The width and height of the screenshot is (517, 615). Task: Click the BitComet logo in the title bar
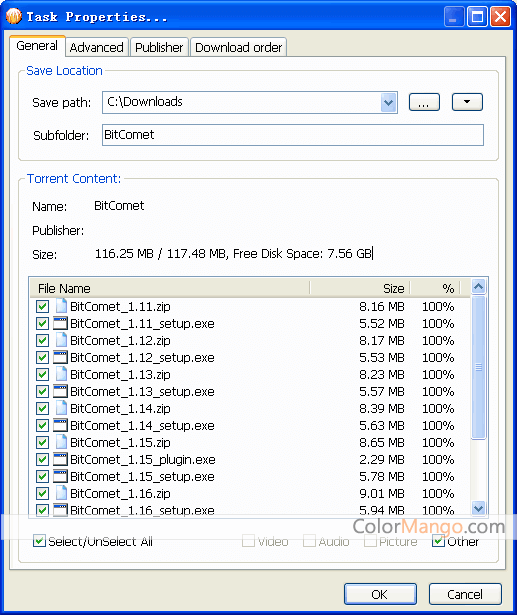14,16
